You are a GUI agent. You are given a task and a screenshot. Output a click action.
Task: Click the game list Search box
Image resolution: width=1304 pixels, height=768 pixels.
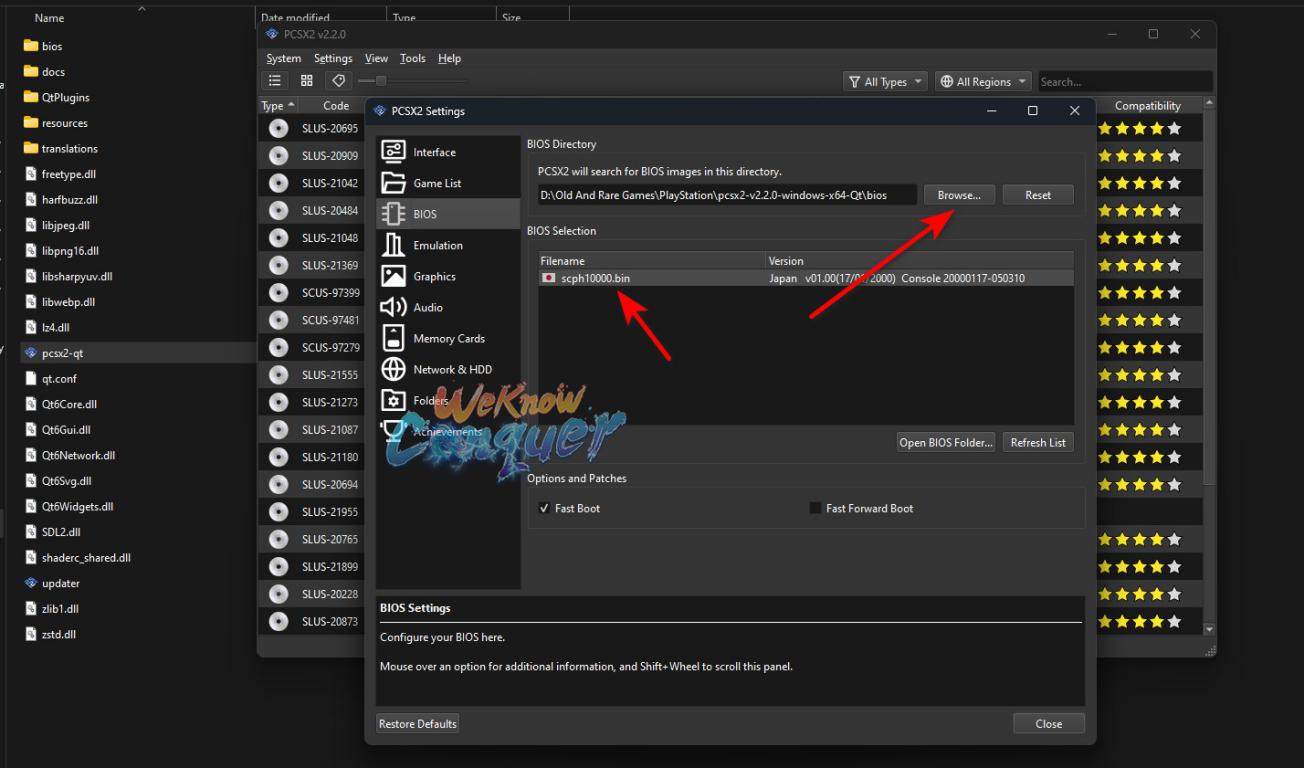(1124, 82)
